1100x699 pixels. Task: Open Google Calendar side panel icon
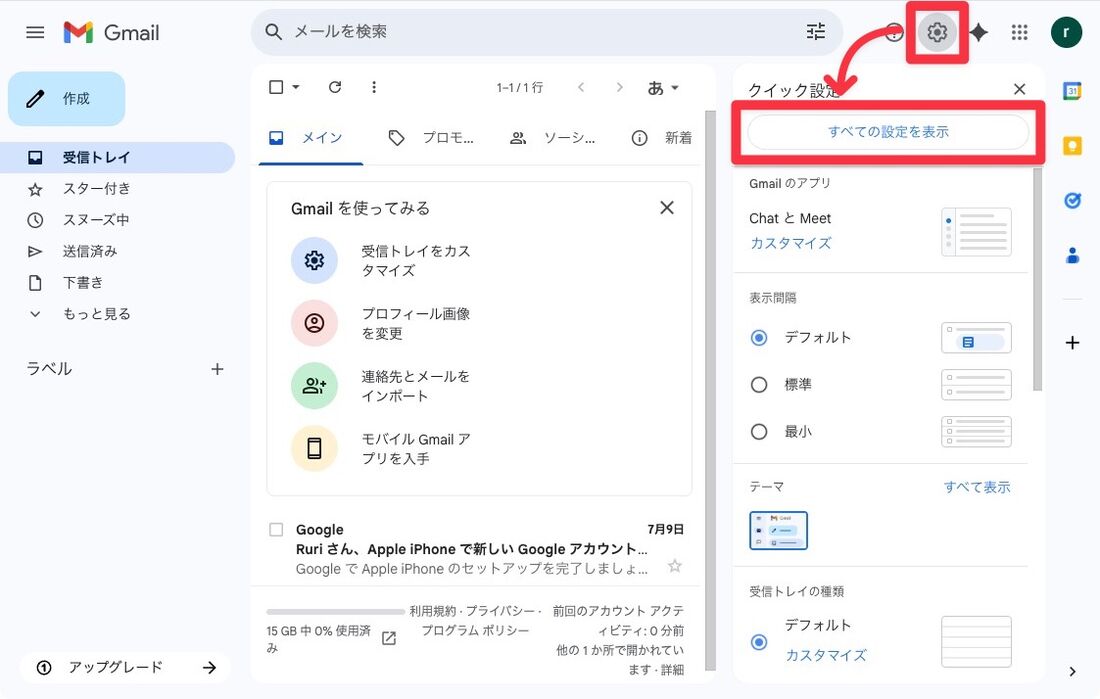(1072, 91)
